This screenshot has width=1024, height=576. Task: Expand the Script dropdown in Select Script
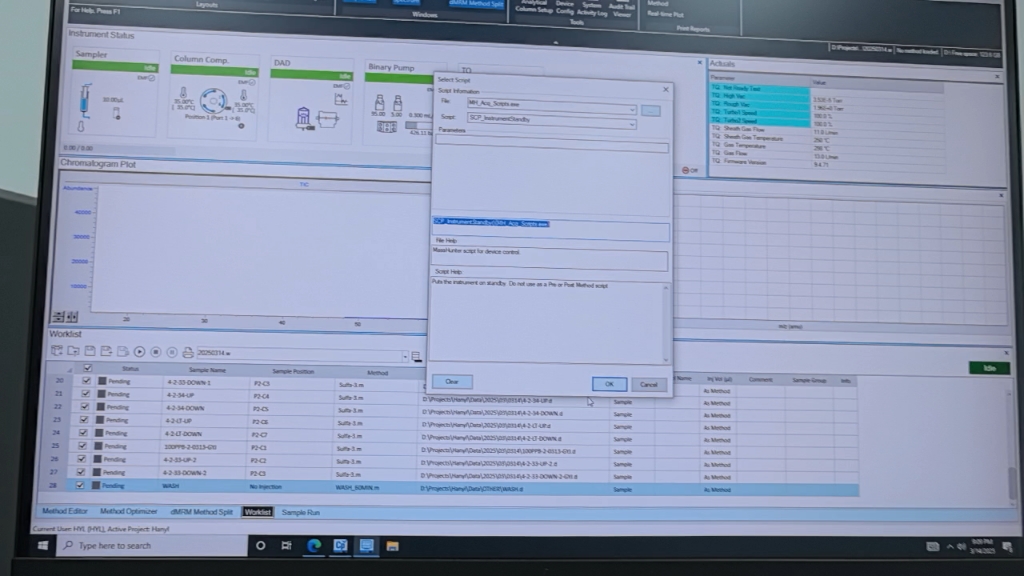[631, 125]
